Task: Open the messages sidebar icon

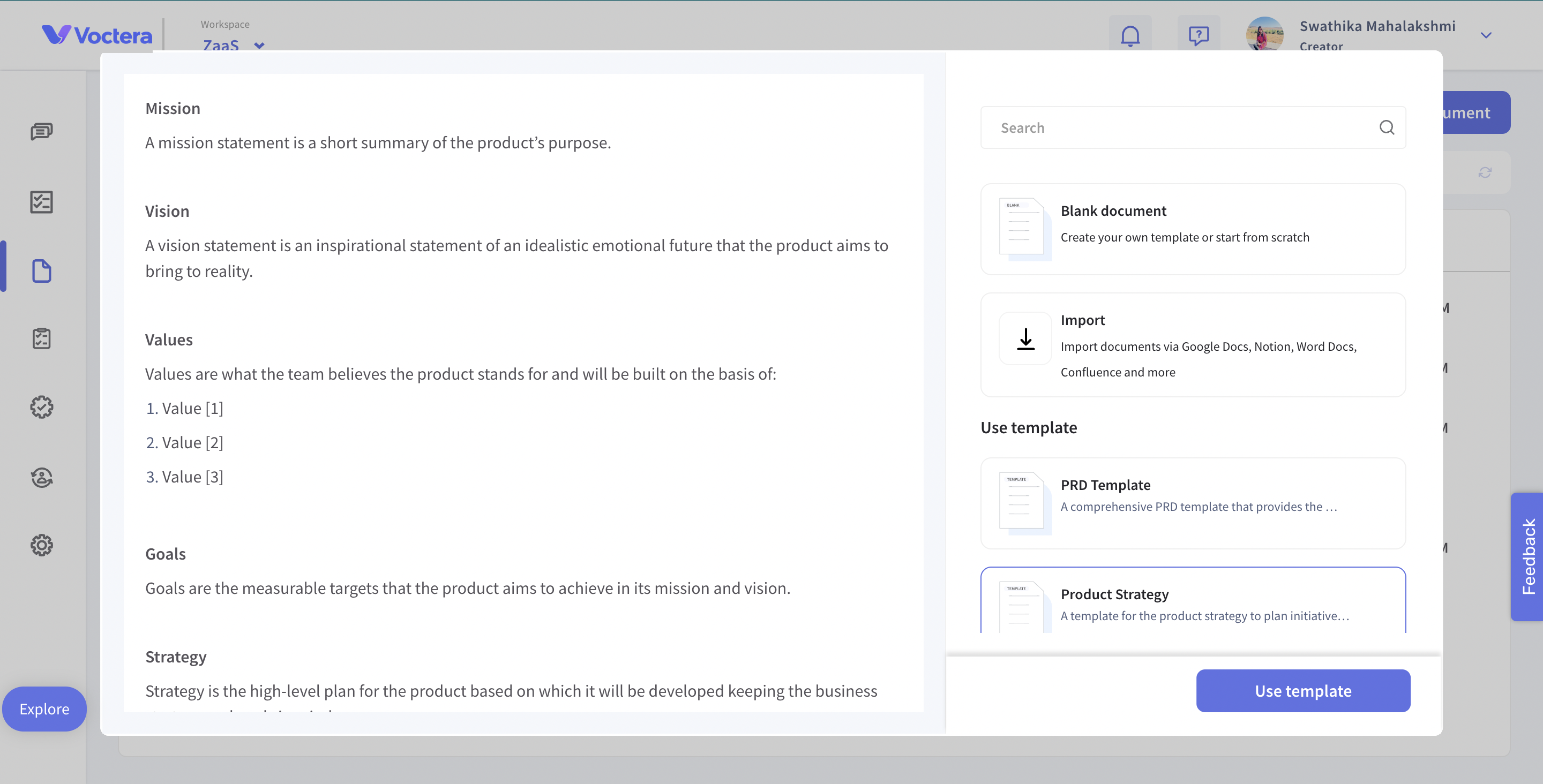Action: click(x=41, y=131)
